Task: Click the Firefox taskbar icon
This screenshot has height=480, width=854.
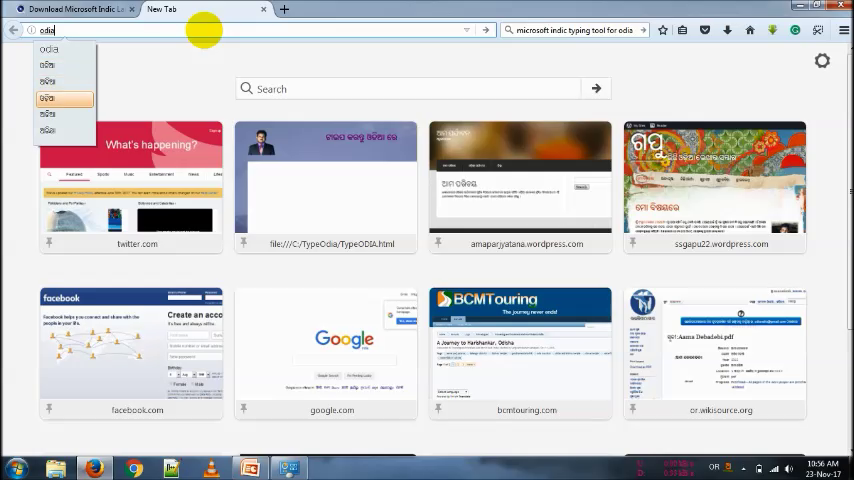Action: pyautogui.click(x=94, y=468)
